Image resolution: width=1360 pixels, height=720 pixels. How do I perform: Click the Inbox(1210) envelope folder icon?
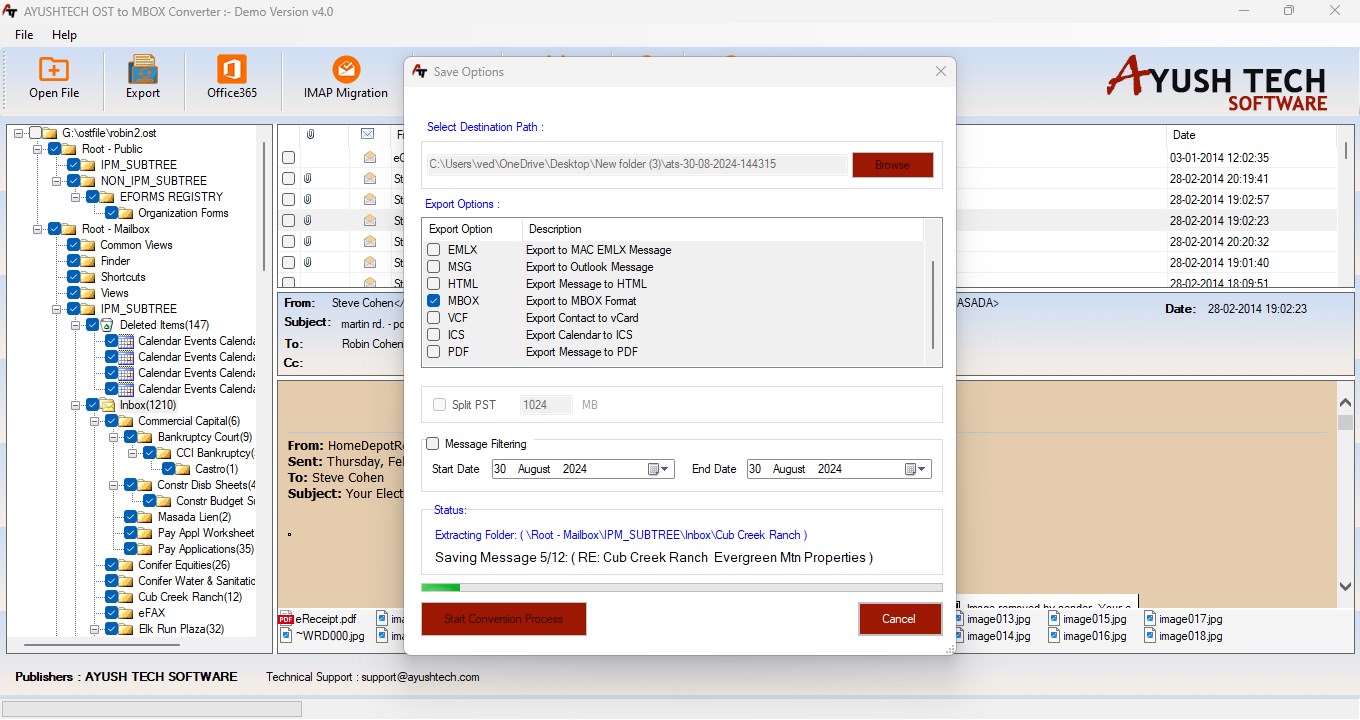pos(108,405)
